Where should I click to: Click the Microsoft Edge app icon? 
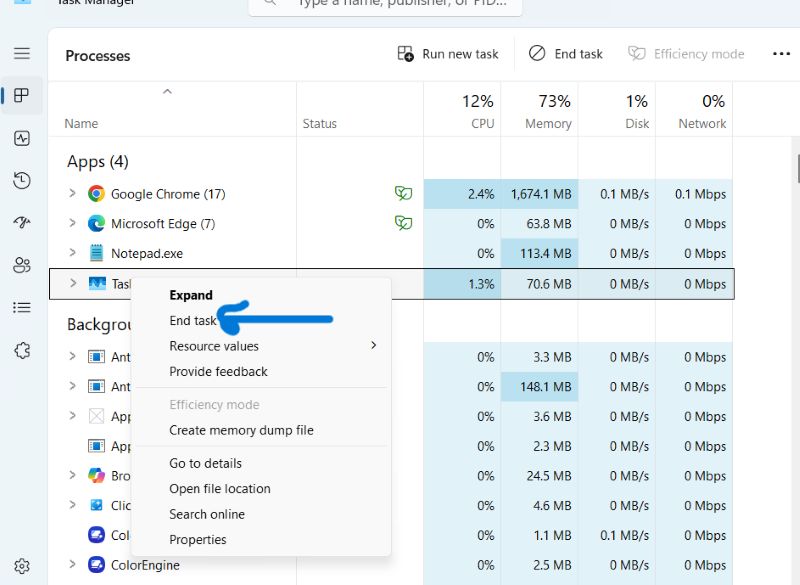[x=96, y=223]
